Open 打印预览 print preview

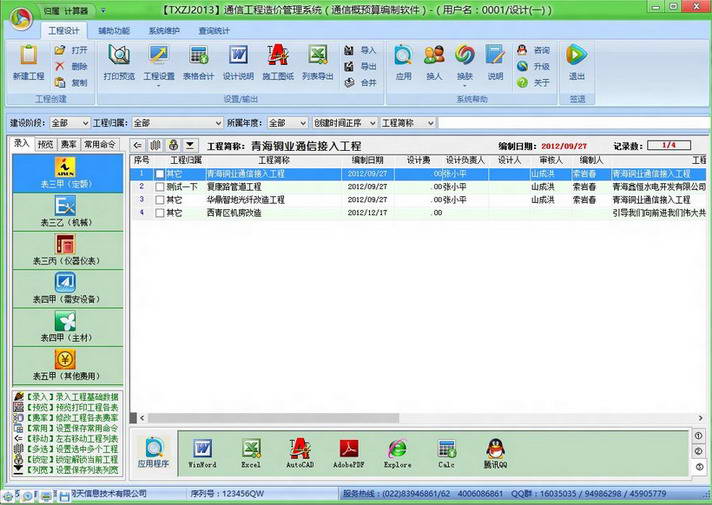tap(119, 54)
